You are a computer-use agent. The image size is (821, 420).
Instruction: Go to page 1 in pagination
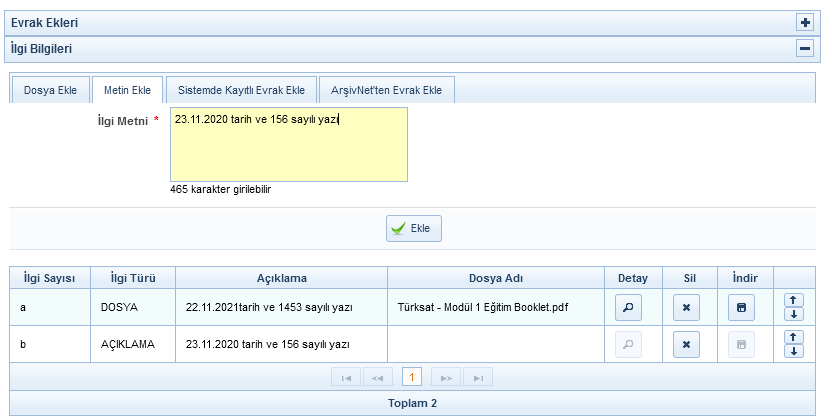[411, 377]
